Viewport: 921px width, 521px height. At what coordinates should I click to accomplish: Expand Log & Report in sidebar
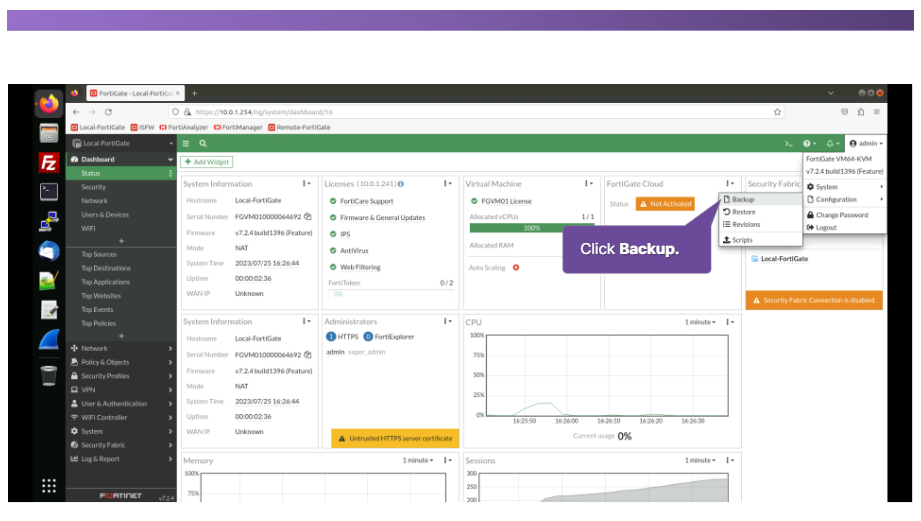point(121,459)
